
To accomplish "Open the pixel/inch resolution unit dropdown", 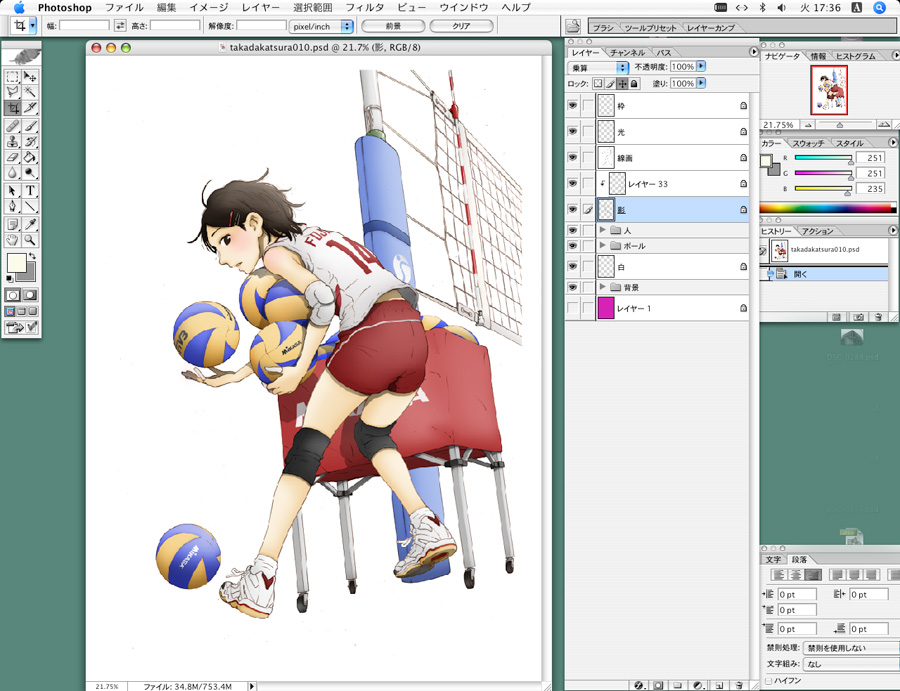I will [x=321, y=26].
